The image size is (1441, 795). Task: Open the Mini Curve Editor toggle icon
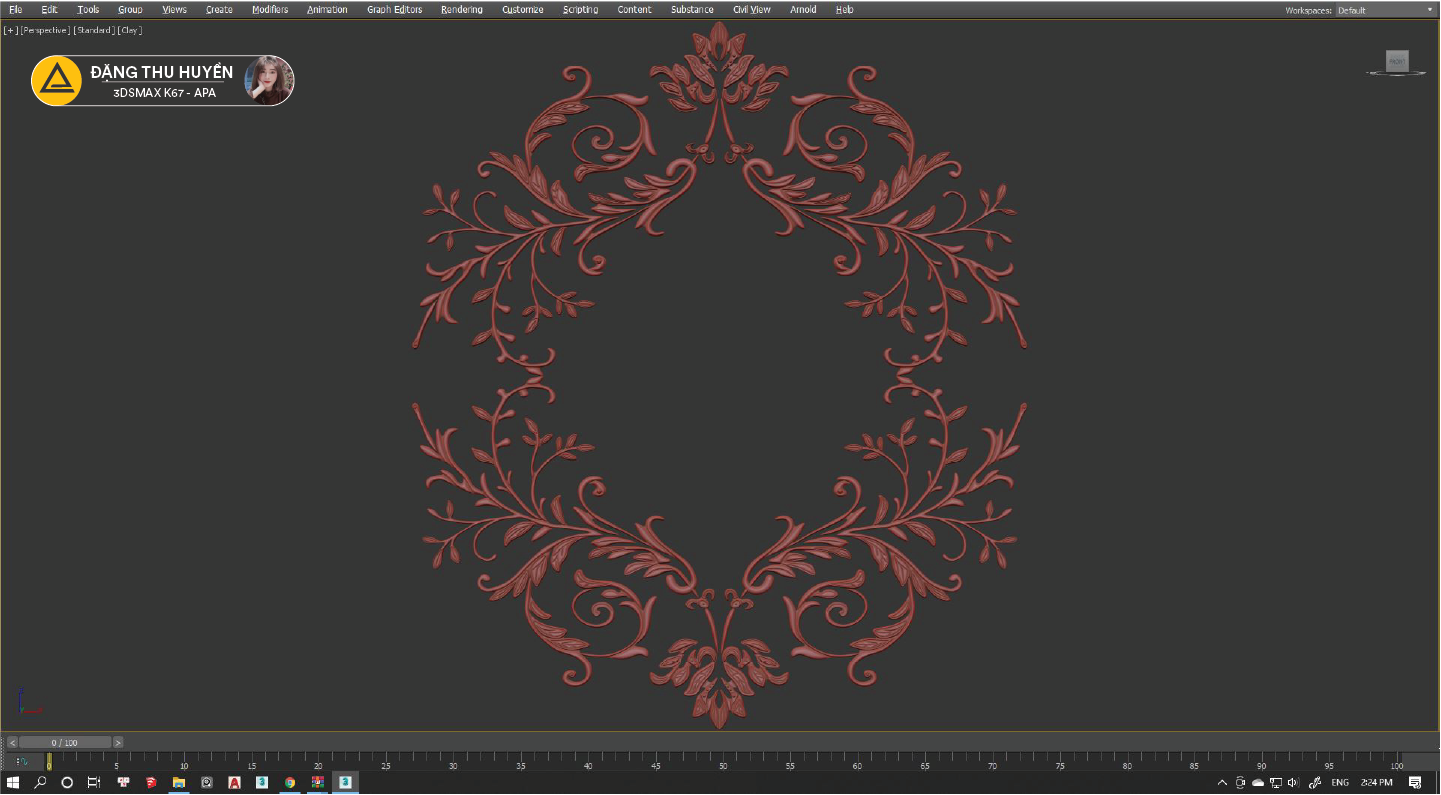22,762
